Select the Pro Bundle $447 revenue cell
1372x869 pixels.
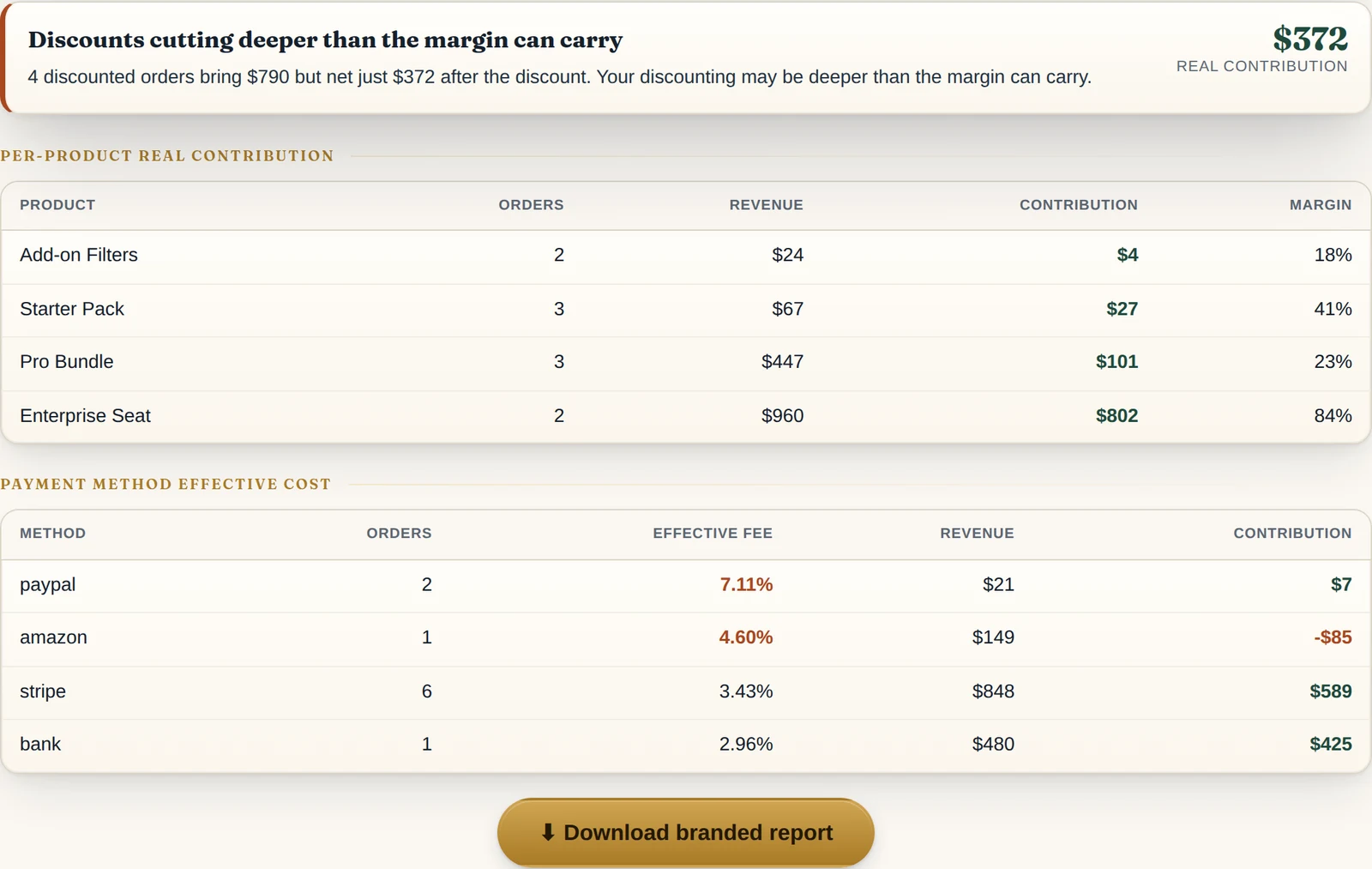click(x=782, y=362)
